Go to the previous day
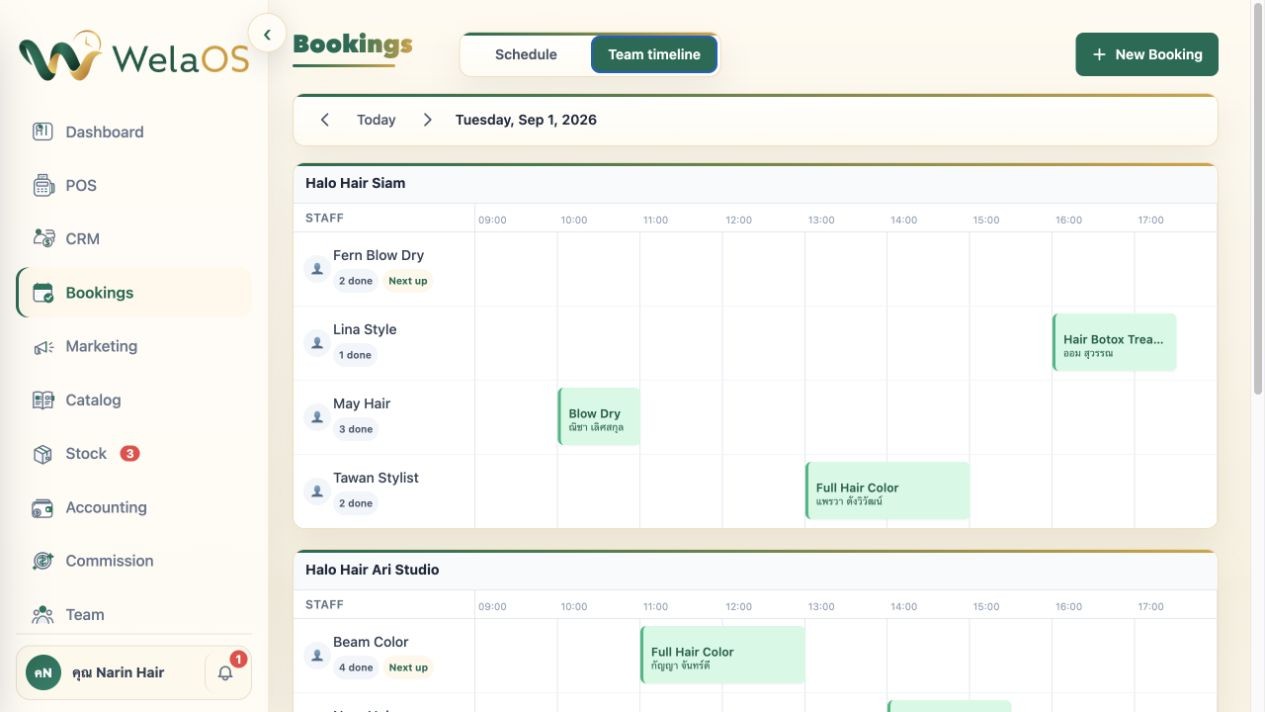This screenshot has height=712, width=1265. coord(324,120)
